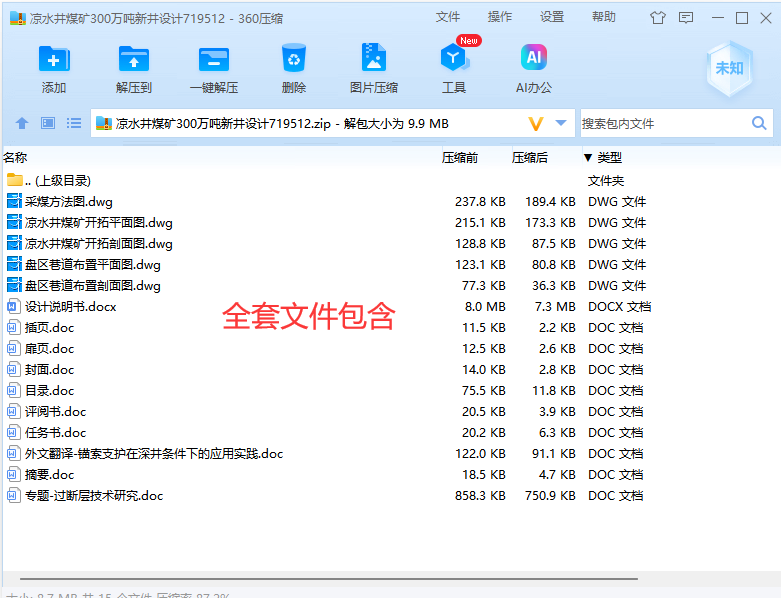Click the DWG icon of 采煤方法图.dwg
The height and width of the screenshot is (598, 781).
(x=14, y=201)
